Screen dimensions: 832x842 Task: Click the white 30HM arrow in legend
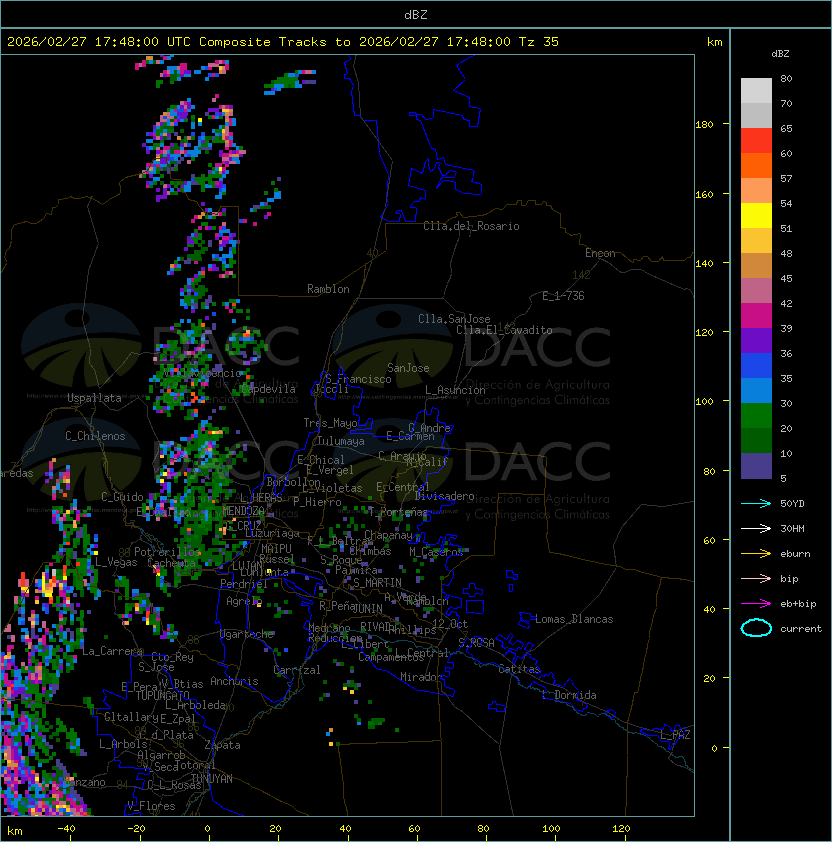tap(756, 528)
